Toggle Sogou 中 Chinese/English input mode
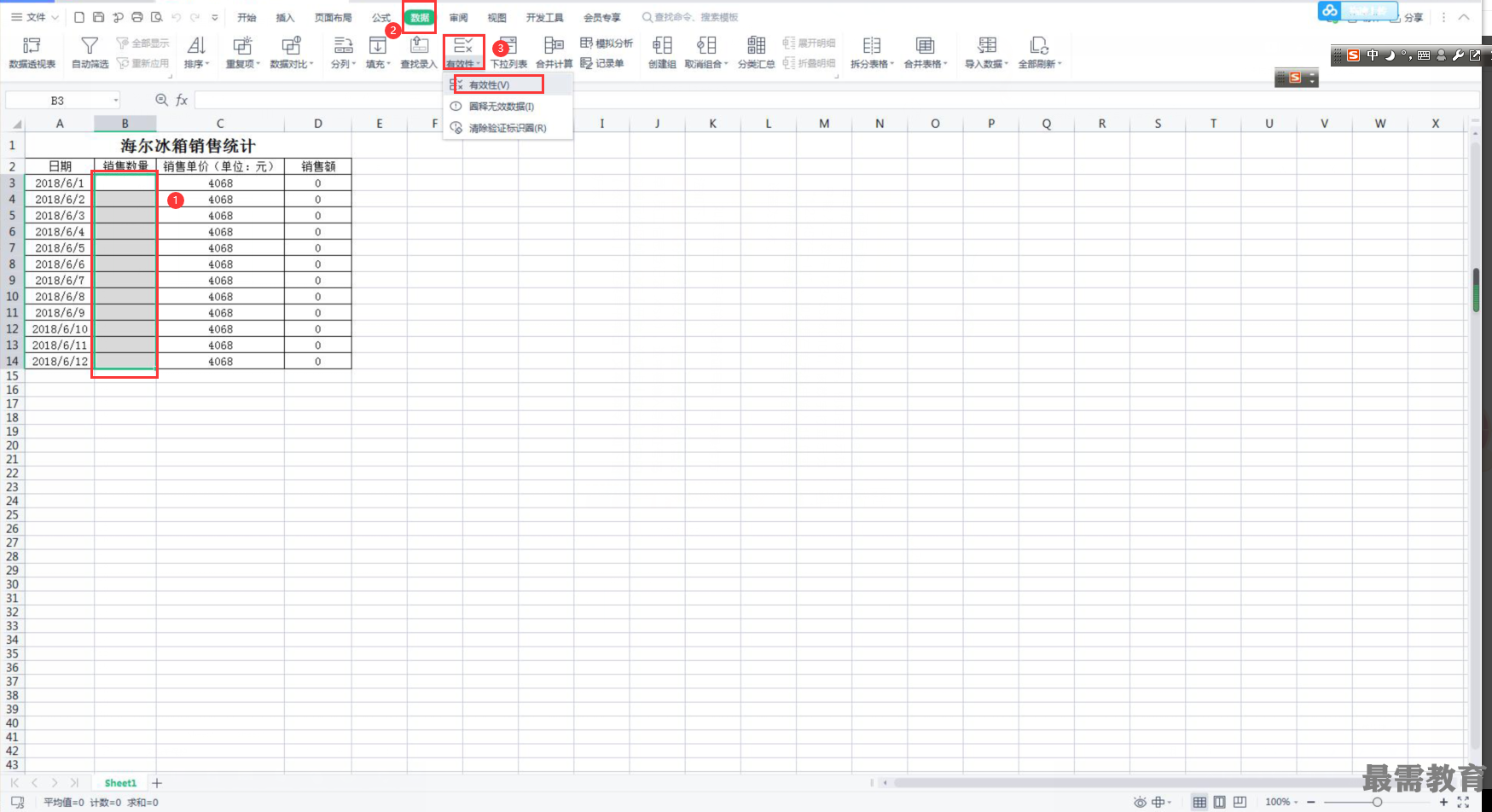The image size is (1492, 812). click(x=1373, y=55)
